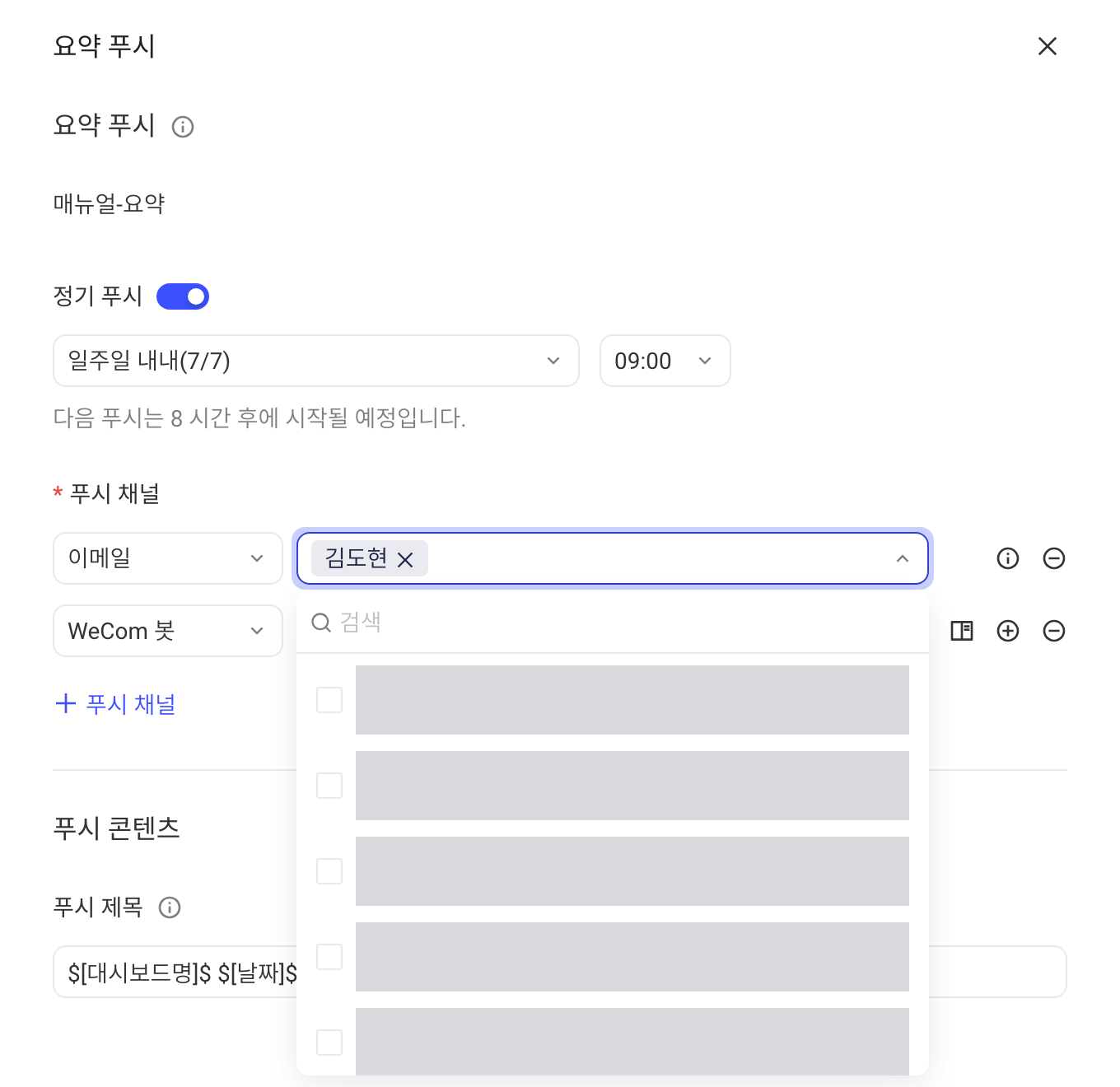The image size is (1120, 1087).
Task: Check the third recipient checkbox in the list
Action: point(329,871)
